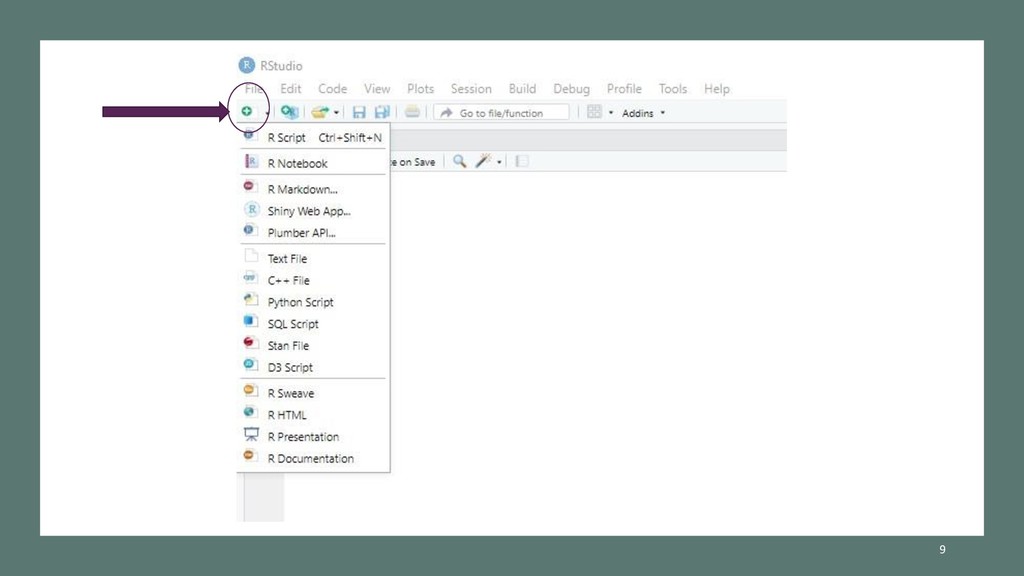Open the Build menu
This screenshot has height=576, width=1024.
click(x=522, y=89)
